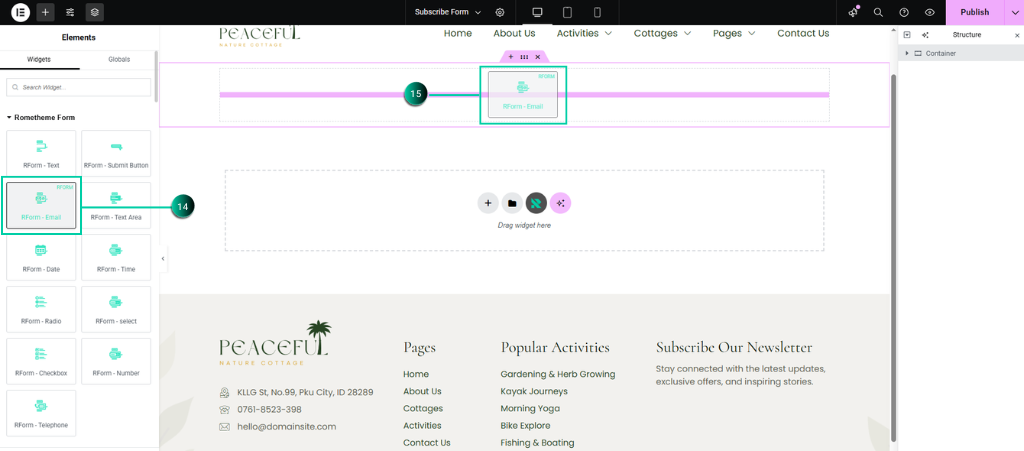
Task: Add new container with canvas plus button
Action: click(x=488, y=203)
